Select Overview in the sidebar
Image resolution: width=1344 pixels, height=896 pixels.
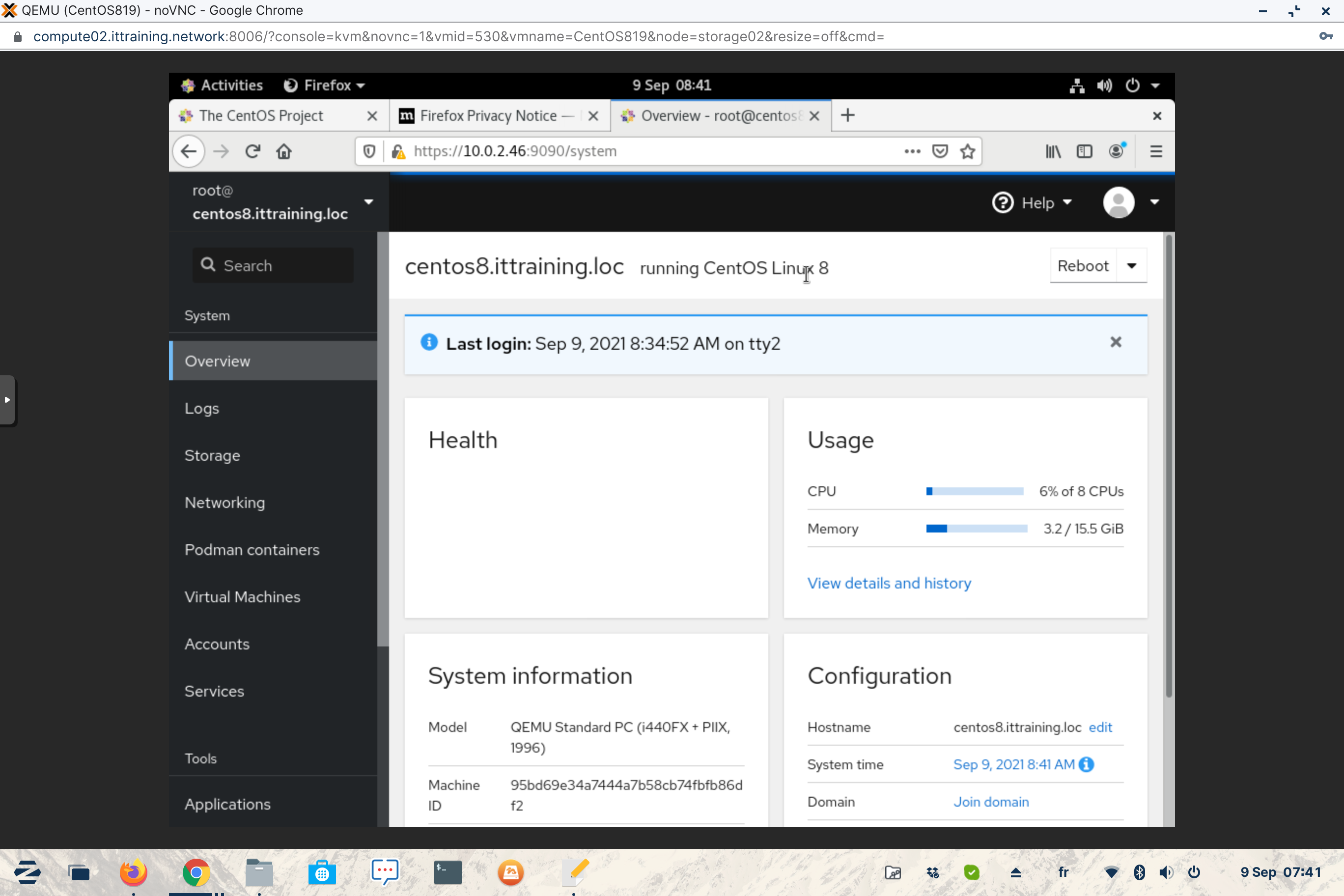[273, 361]
